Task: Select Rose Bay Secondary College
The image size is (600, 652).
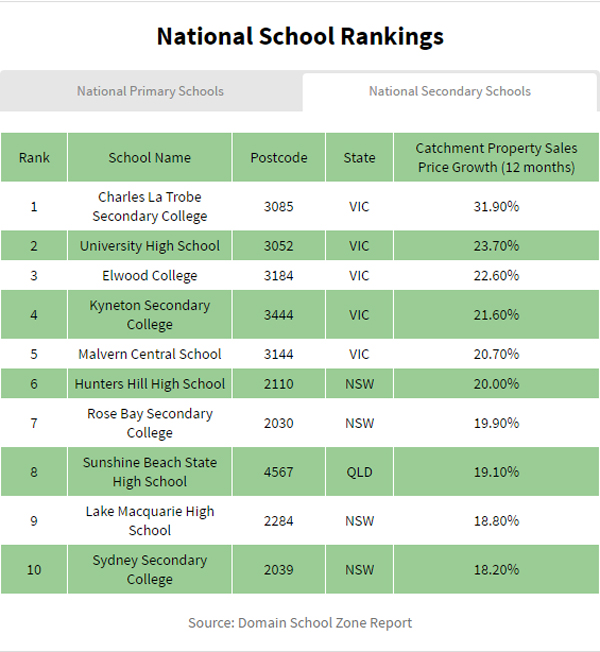Action: coord(150,423)
